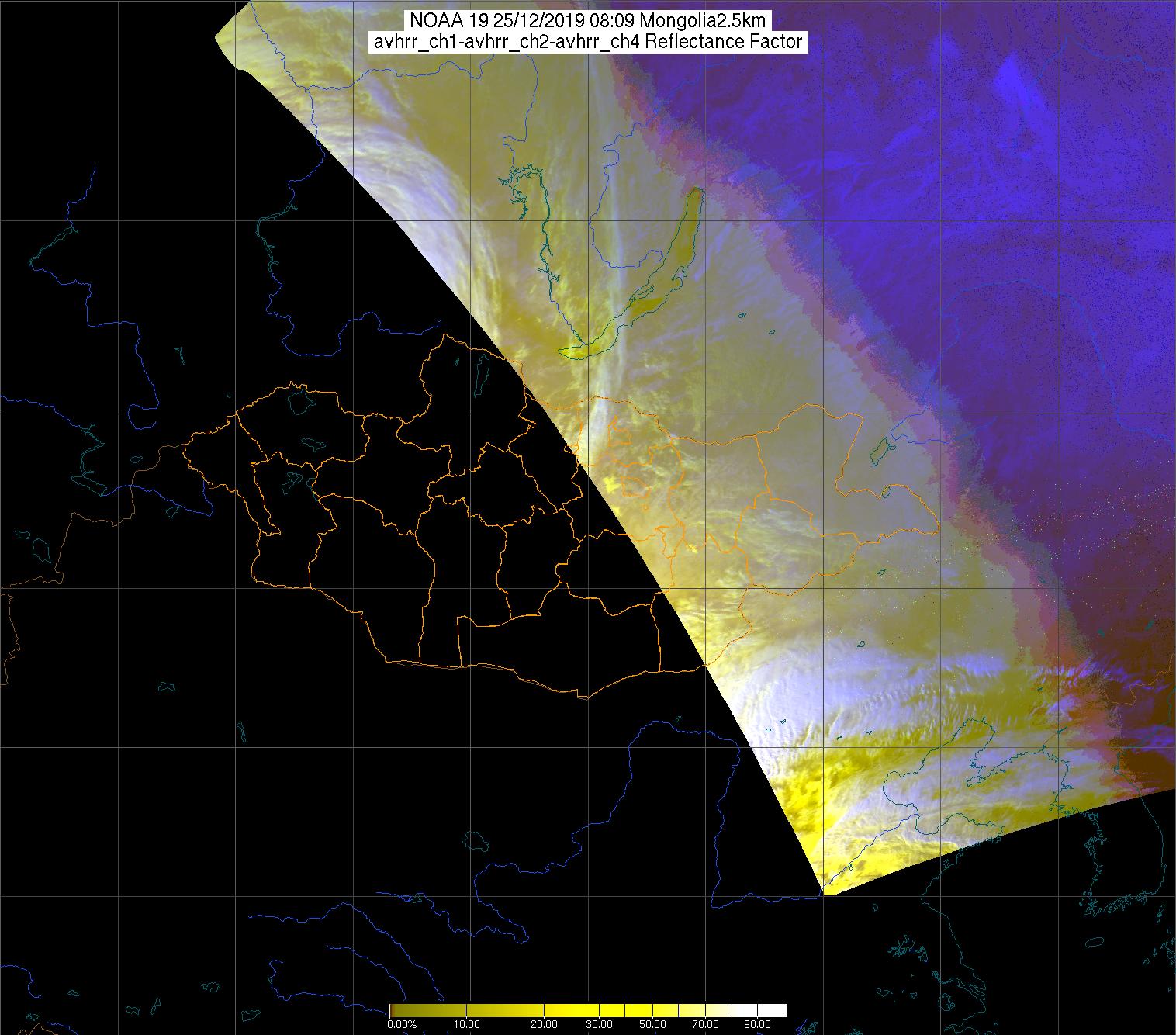This screenshot has width=1176, height=1035.
Task: Click the 50.00 colorbar tick label
Action: 652,1024
